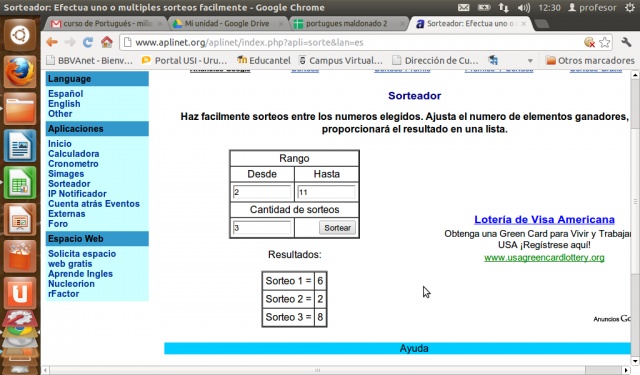Click the vertical scrollbar down arrow
640x375 pixels.
(635, 361)
